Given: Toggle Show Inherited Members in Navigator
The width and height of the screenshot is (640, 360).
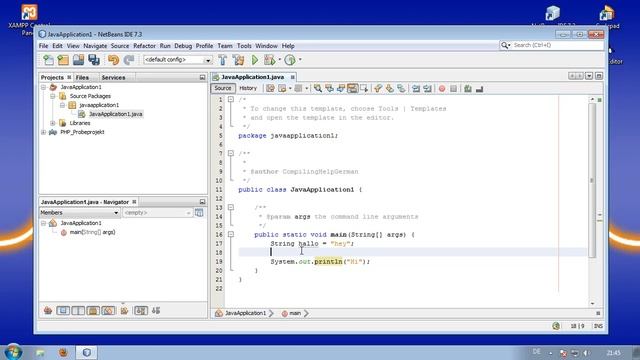Looking at the screenshot, I should pos(48,311).
